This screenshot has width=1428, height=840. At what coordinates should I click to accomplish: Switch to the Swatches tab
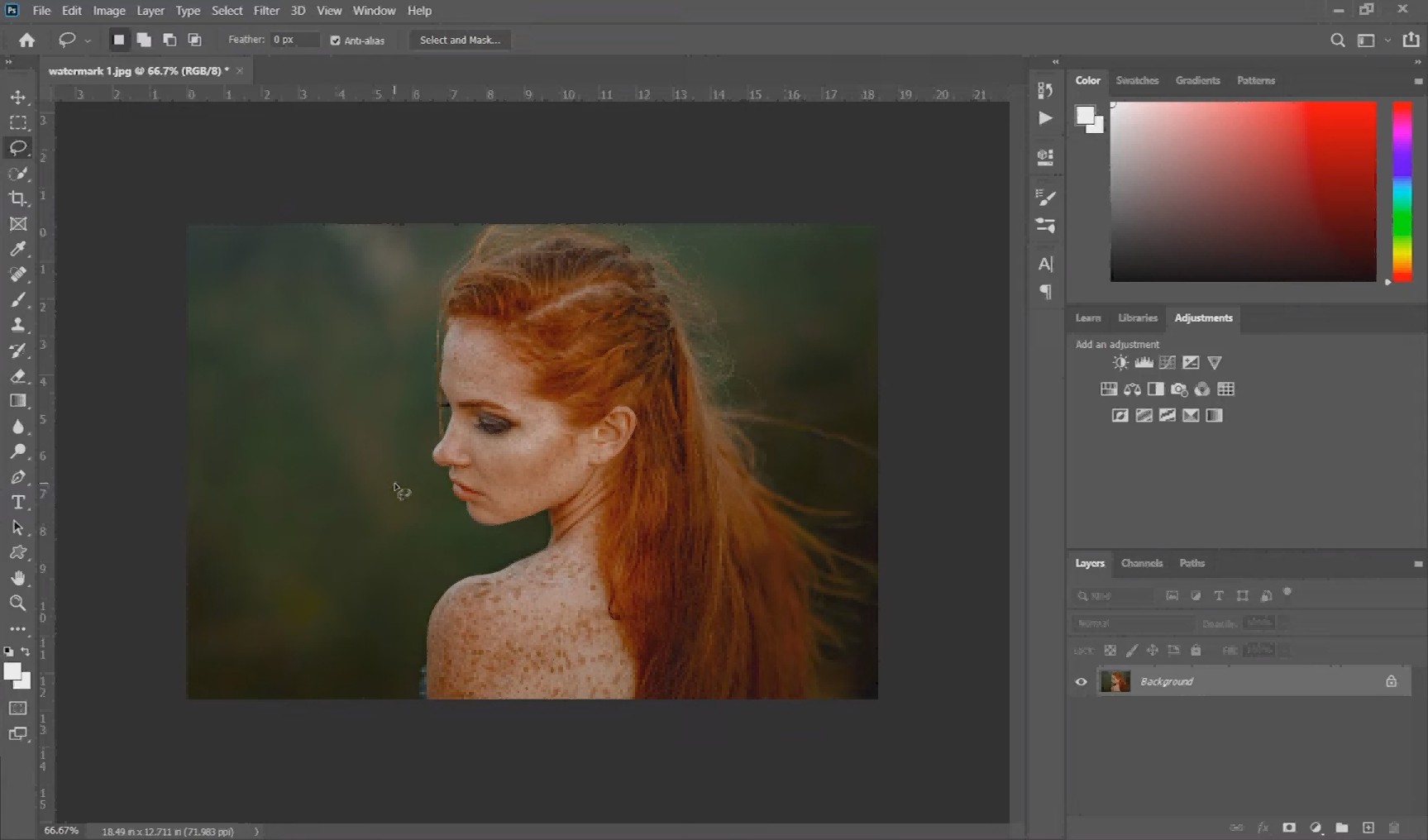1137,80
